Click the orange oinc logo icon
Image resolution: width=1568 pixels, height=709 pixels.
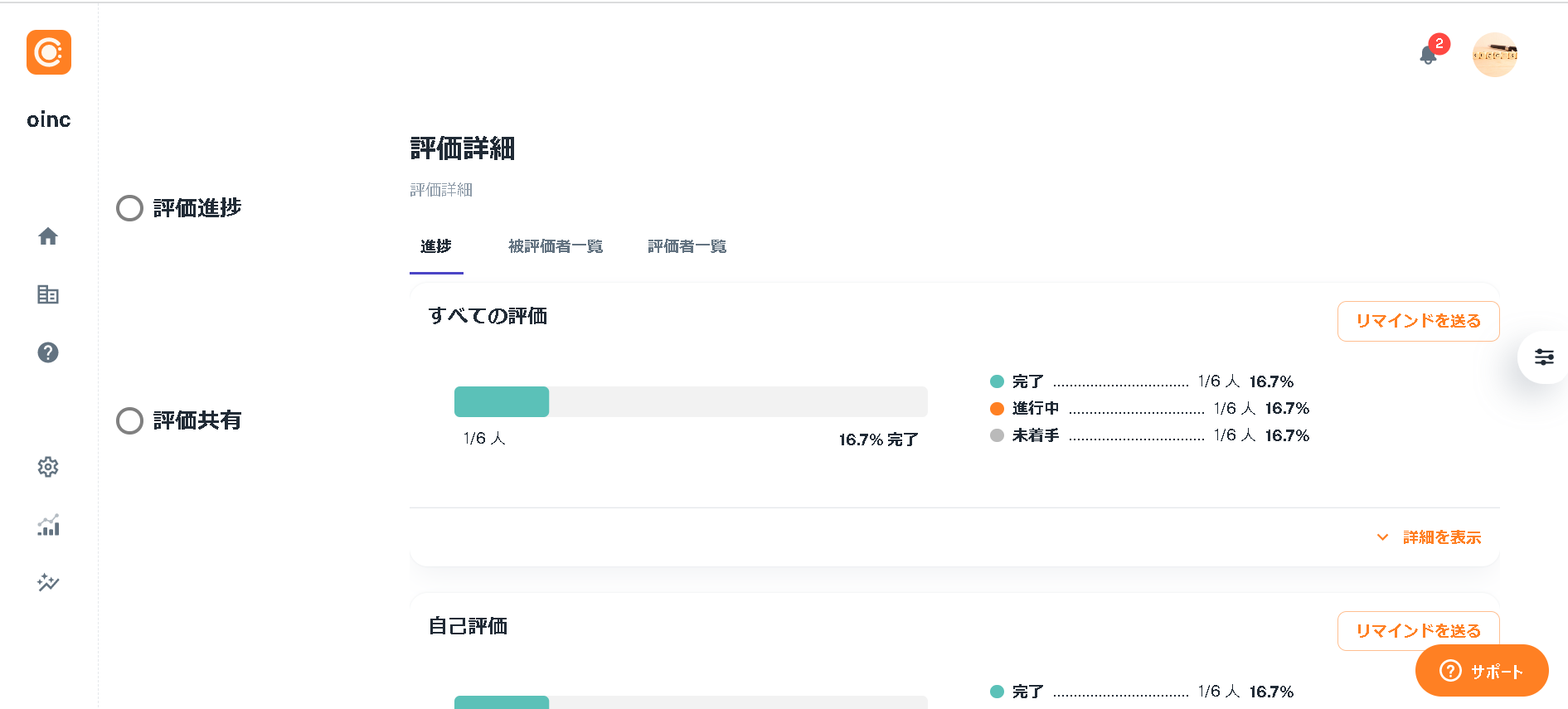pos(49,52)
